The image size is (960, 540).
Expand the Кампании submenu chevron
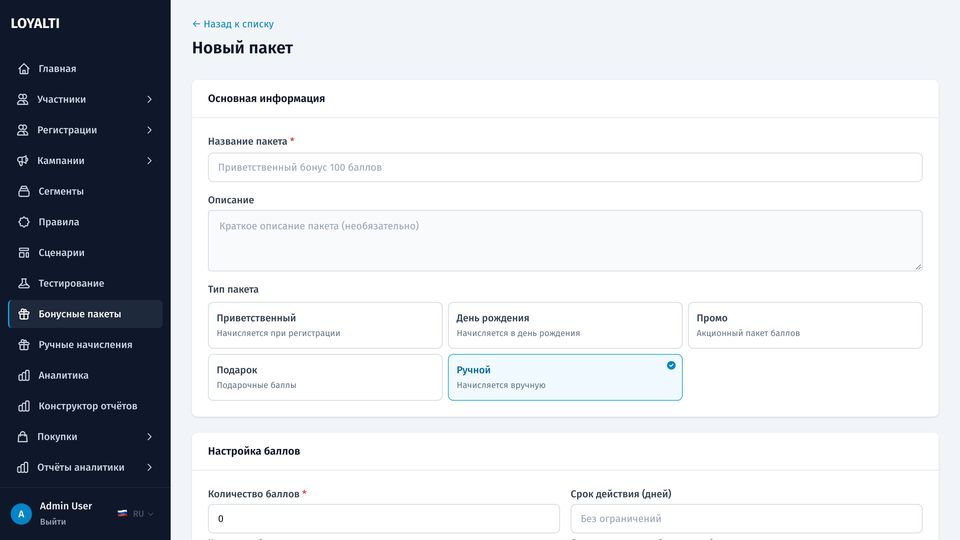[x=149, y=160]
